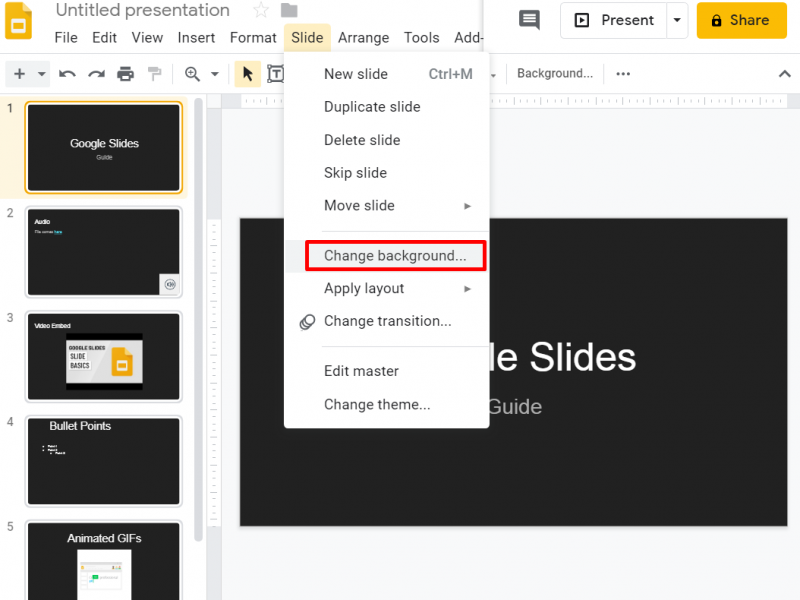Select the cursor/select tool in toolbar
The image size is (800, 600).
coord(247,74)
